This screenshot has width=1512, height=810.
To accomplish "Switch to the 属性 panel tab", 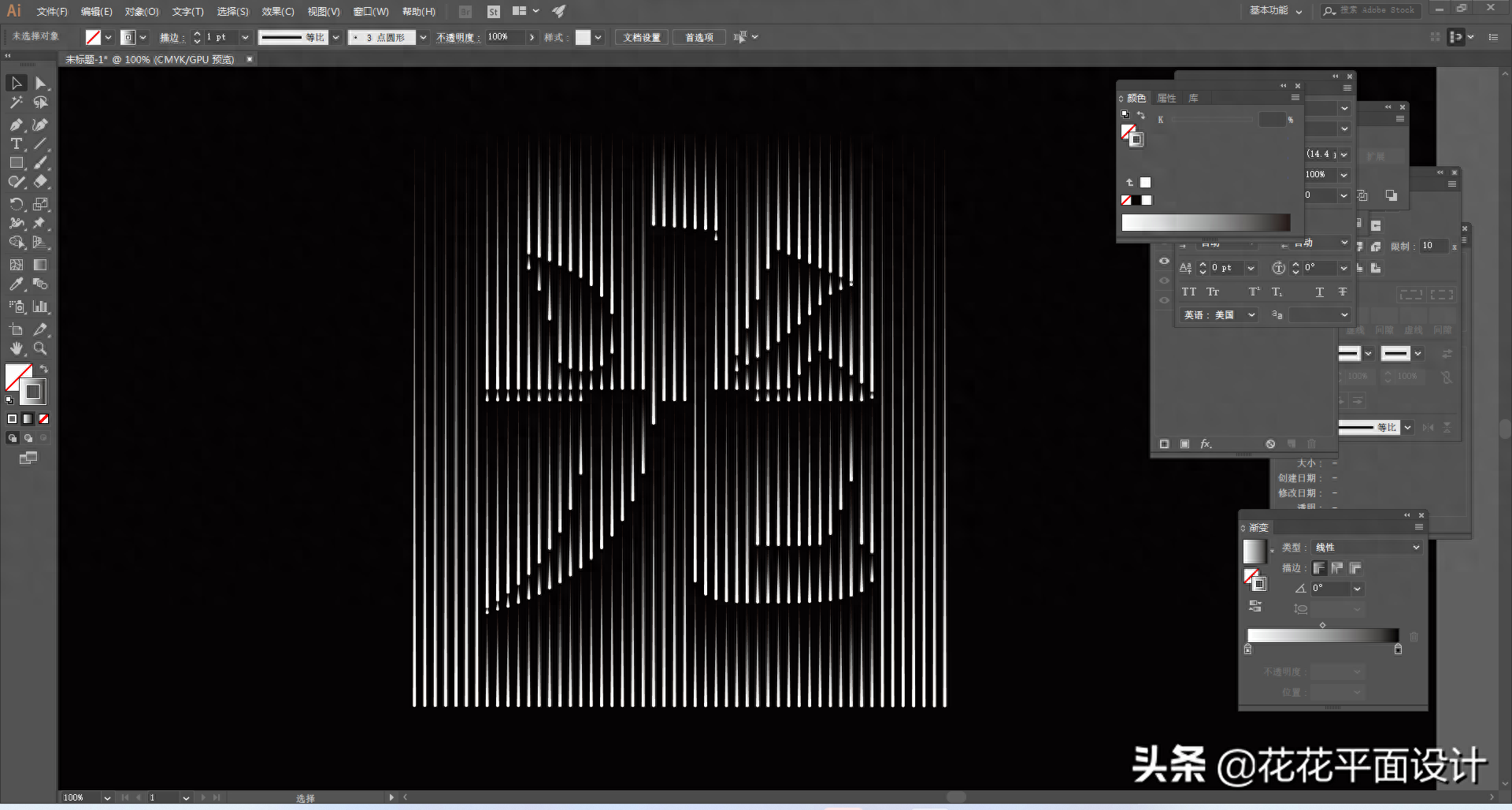I will 1166,98.
